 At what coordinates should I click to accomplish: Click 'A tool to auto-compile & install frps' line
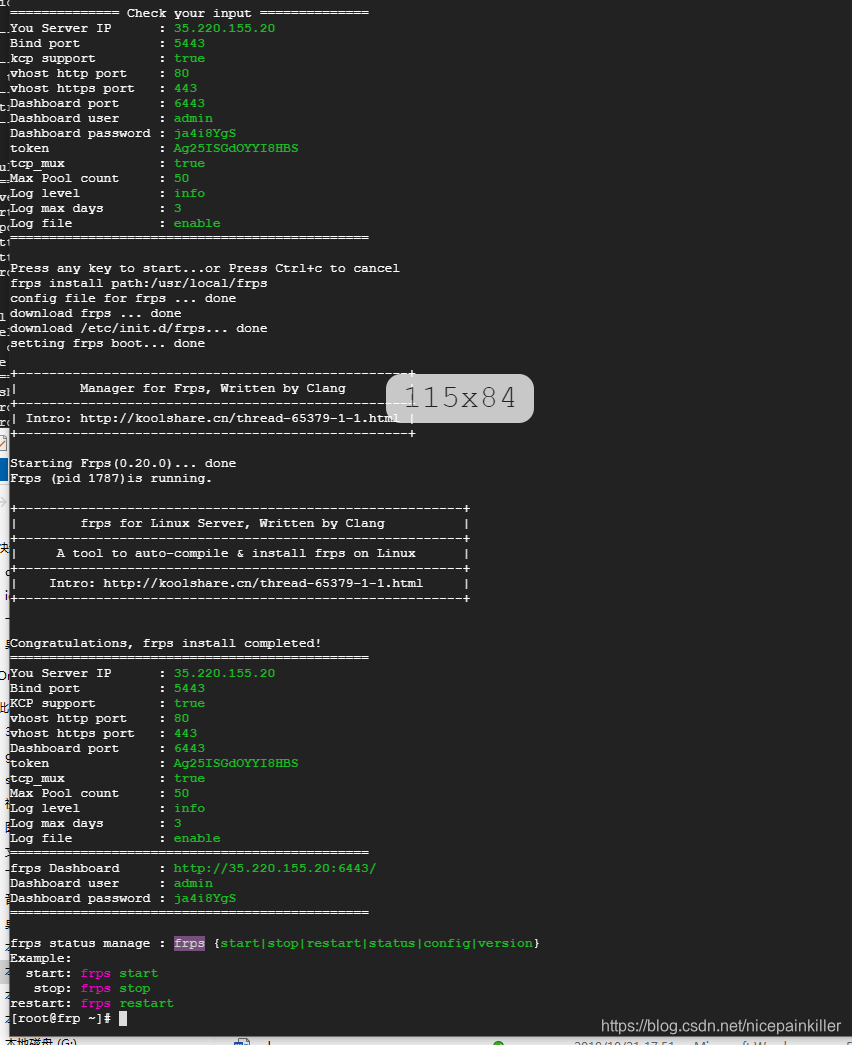coord(236,553)
